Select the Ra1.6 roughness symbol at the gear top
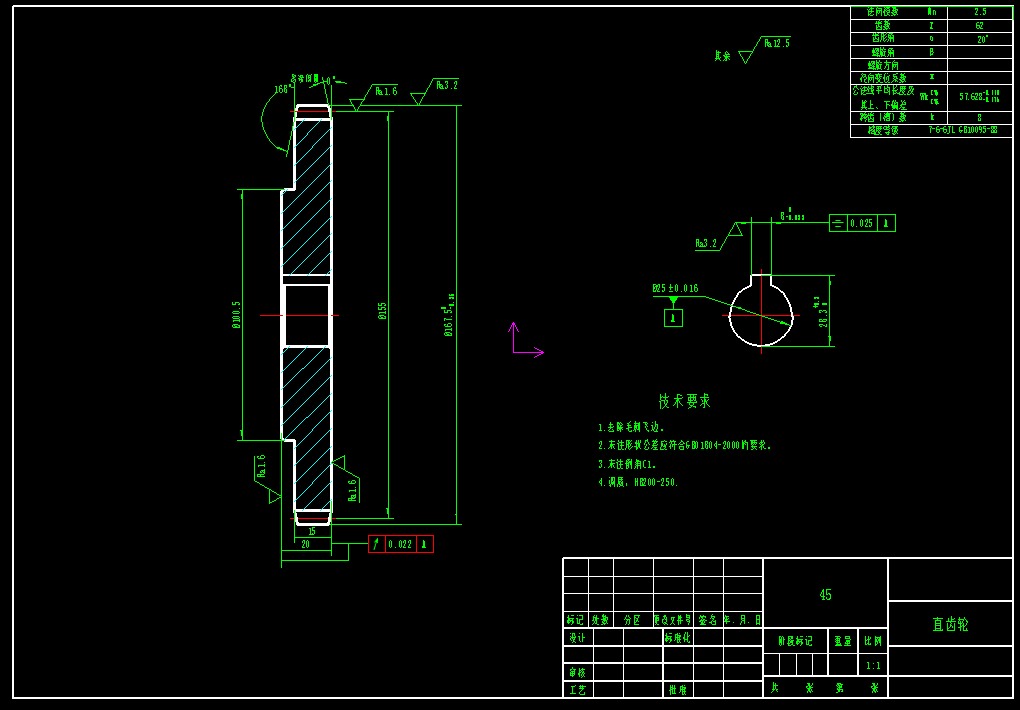The image size is (1020, 710). [x=373, y=98]
